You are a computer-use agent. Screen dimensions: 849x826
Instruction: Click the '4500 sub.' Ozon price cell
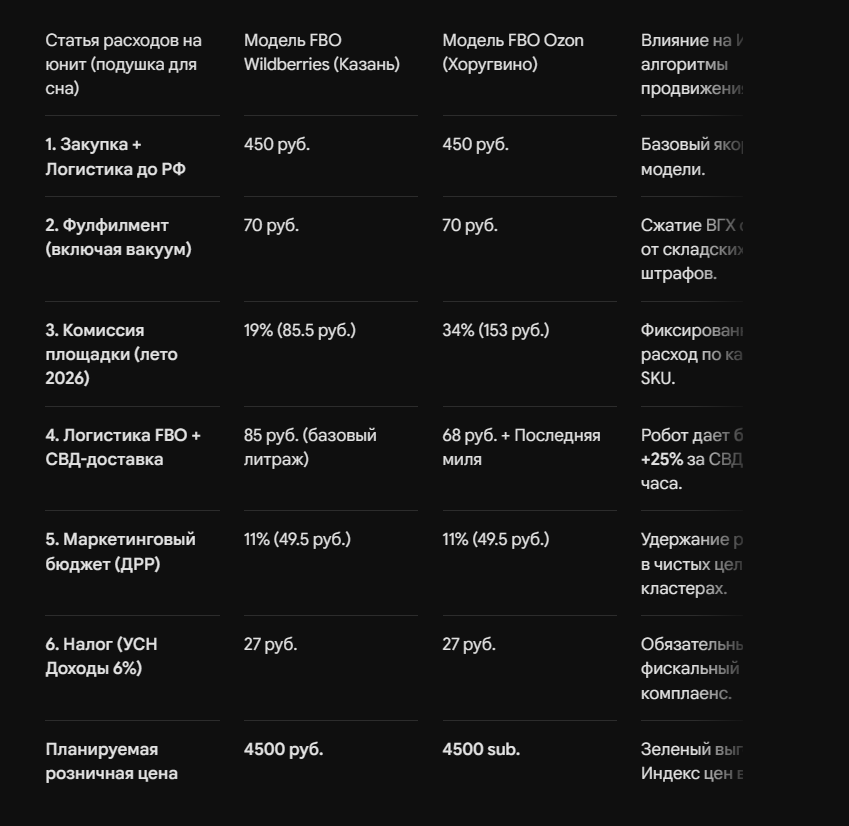481,749
